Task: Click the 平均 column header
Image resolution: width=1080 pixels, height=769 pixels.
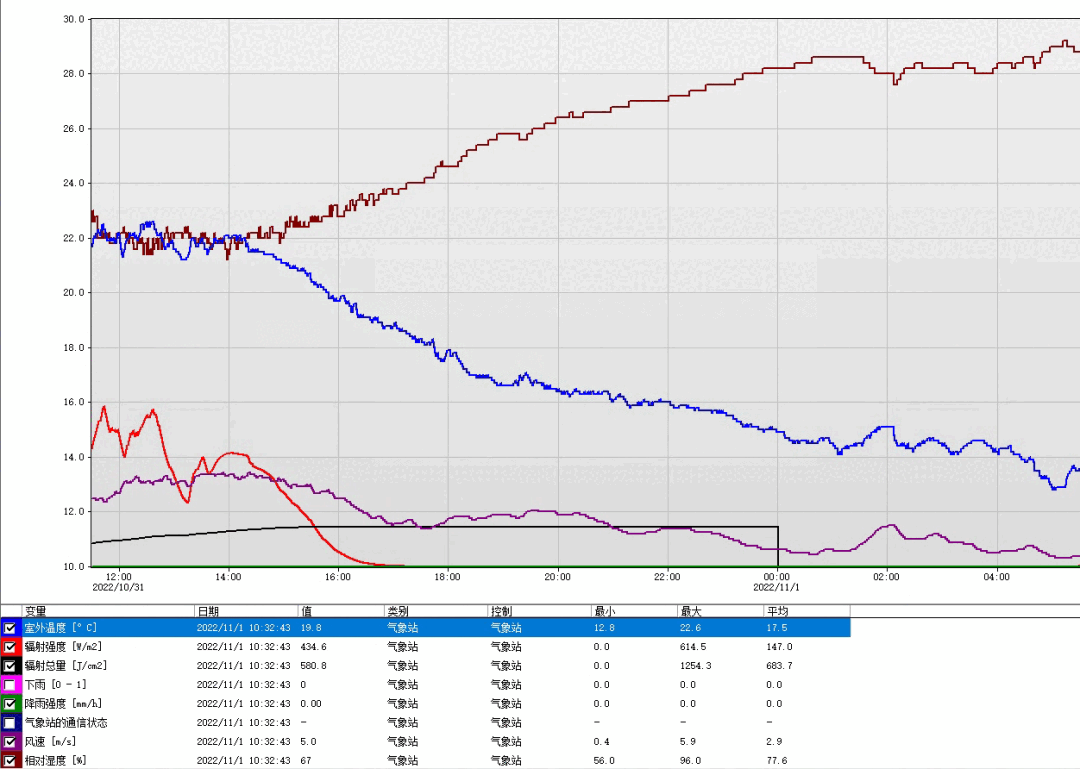Action: [806, 610]
